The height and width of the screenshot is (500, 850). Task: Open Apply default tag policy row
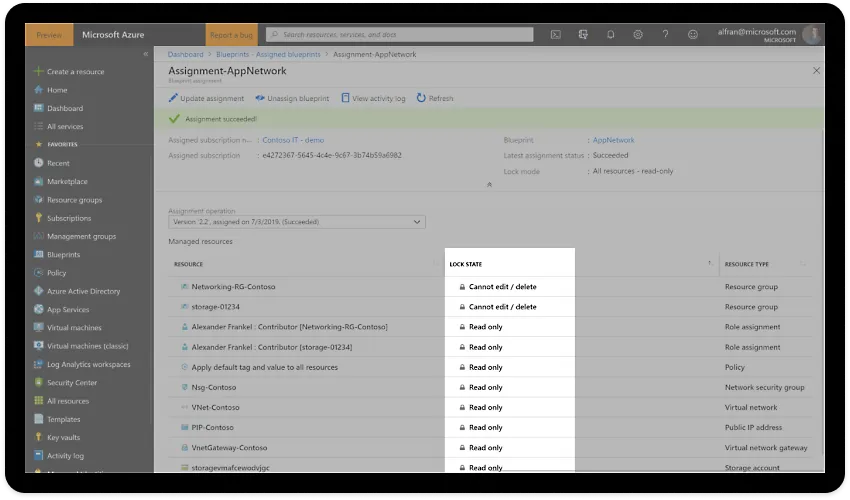264,367
